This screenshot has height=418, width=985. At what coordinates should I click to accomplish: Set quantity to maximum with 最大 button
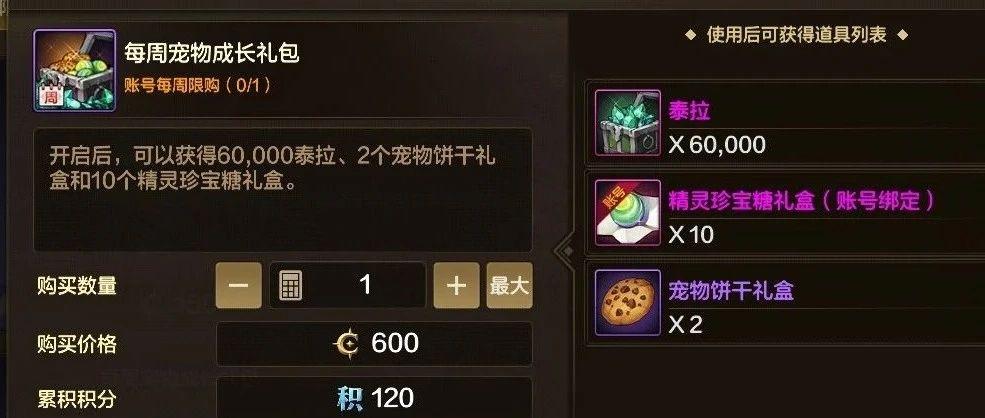(509, 285)
